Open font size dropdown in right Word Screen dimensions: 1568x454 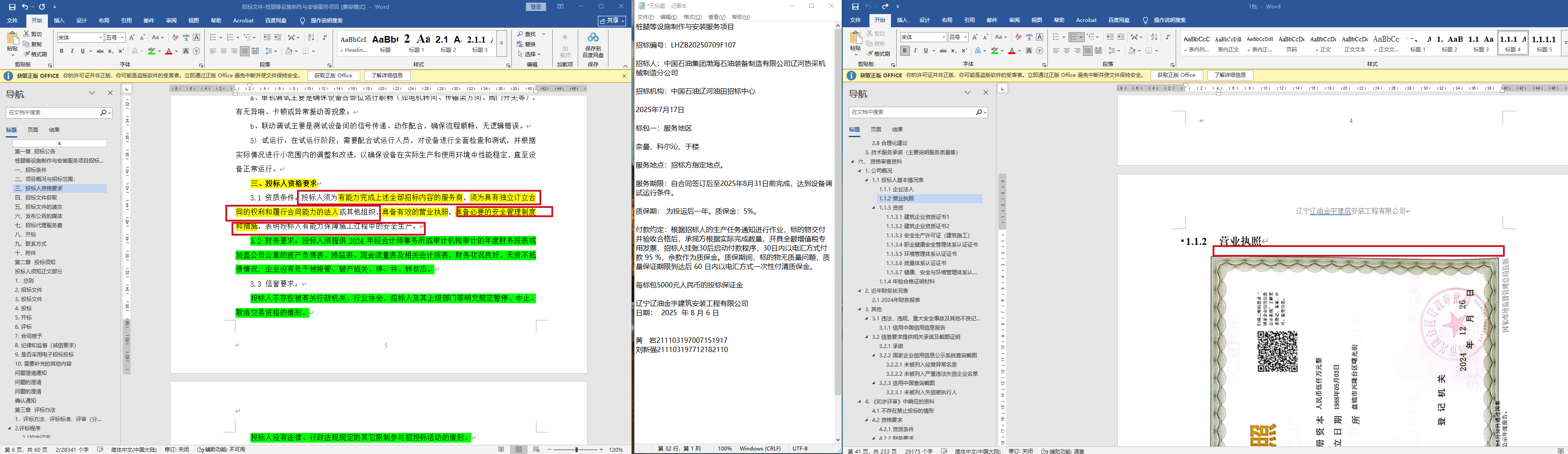pos(965,37)
